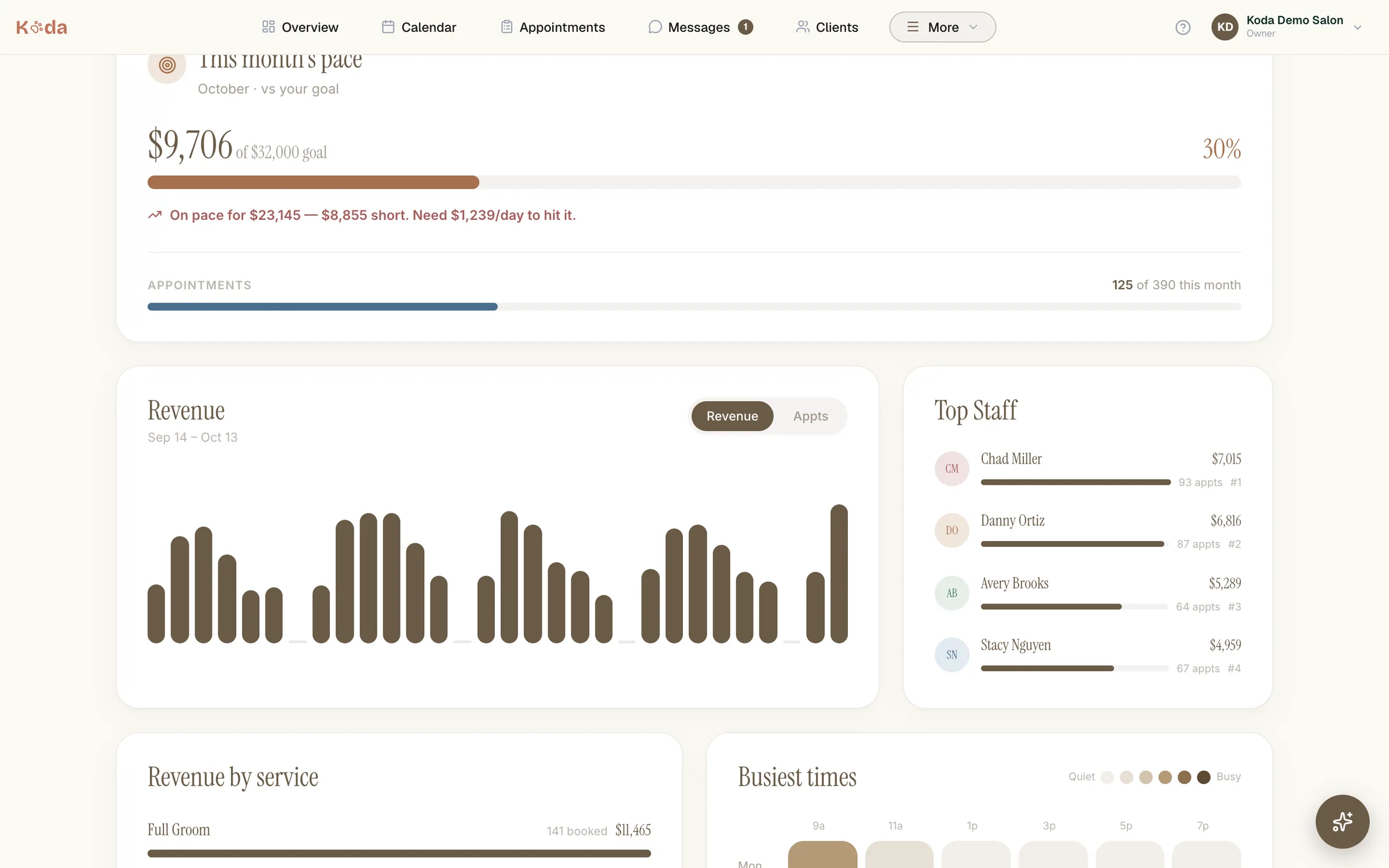This screenshot has width=1389, height=868.
Task: Click the Overview grid icon
Action: tap(268, 27)
